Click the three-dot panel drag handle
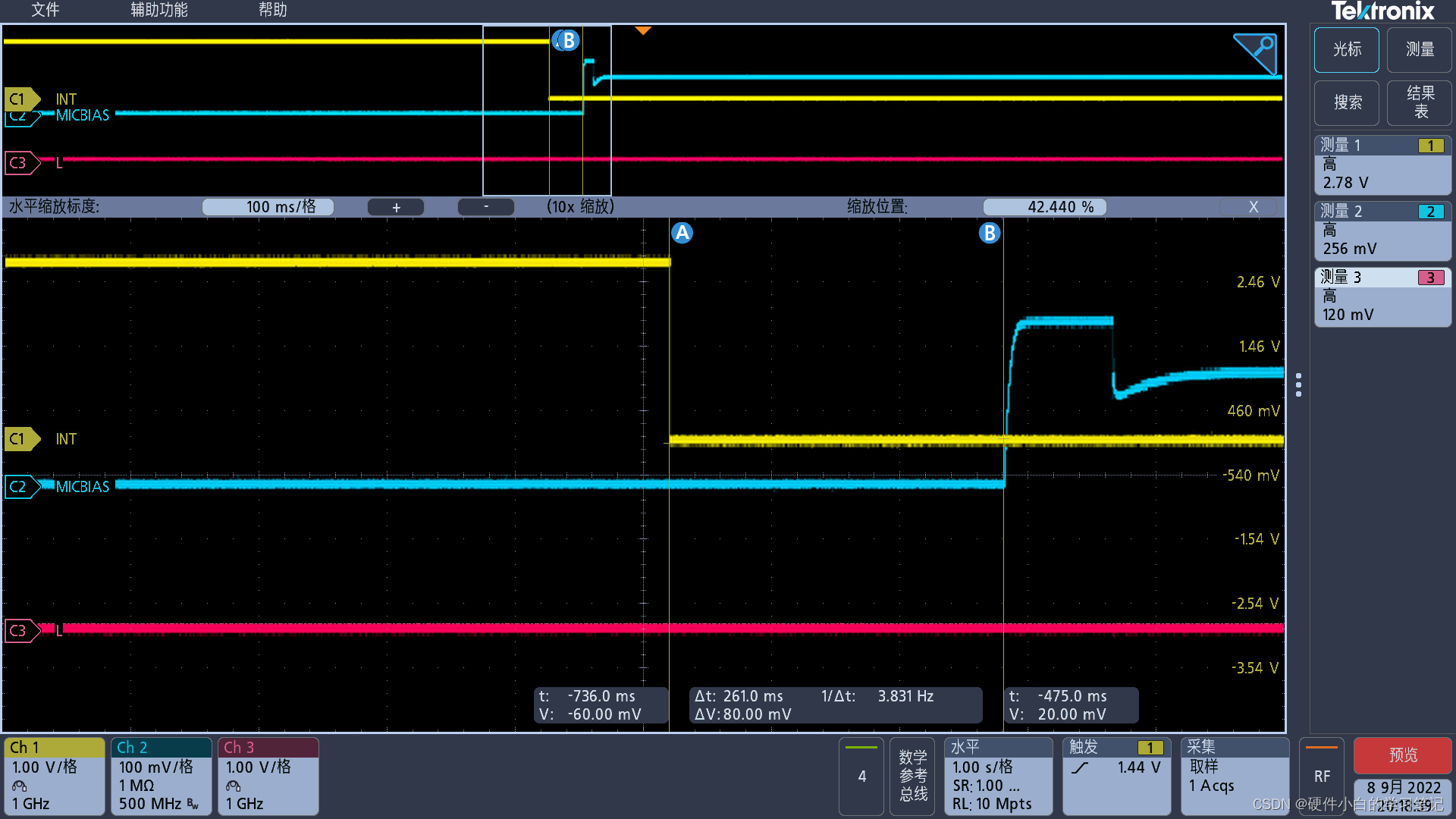1456x819 pixels. click(x=1299, y=385)
